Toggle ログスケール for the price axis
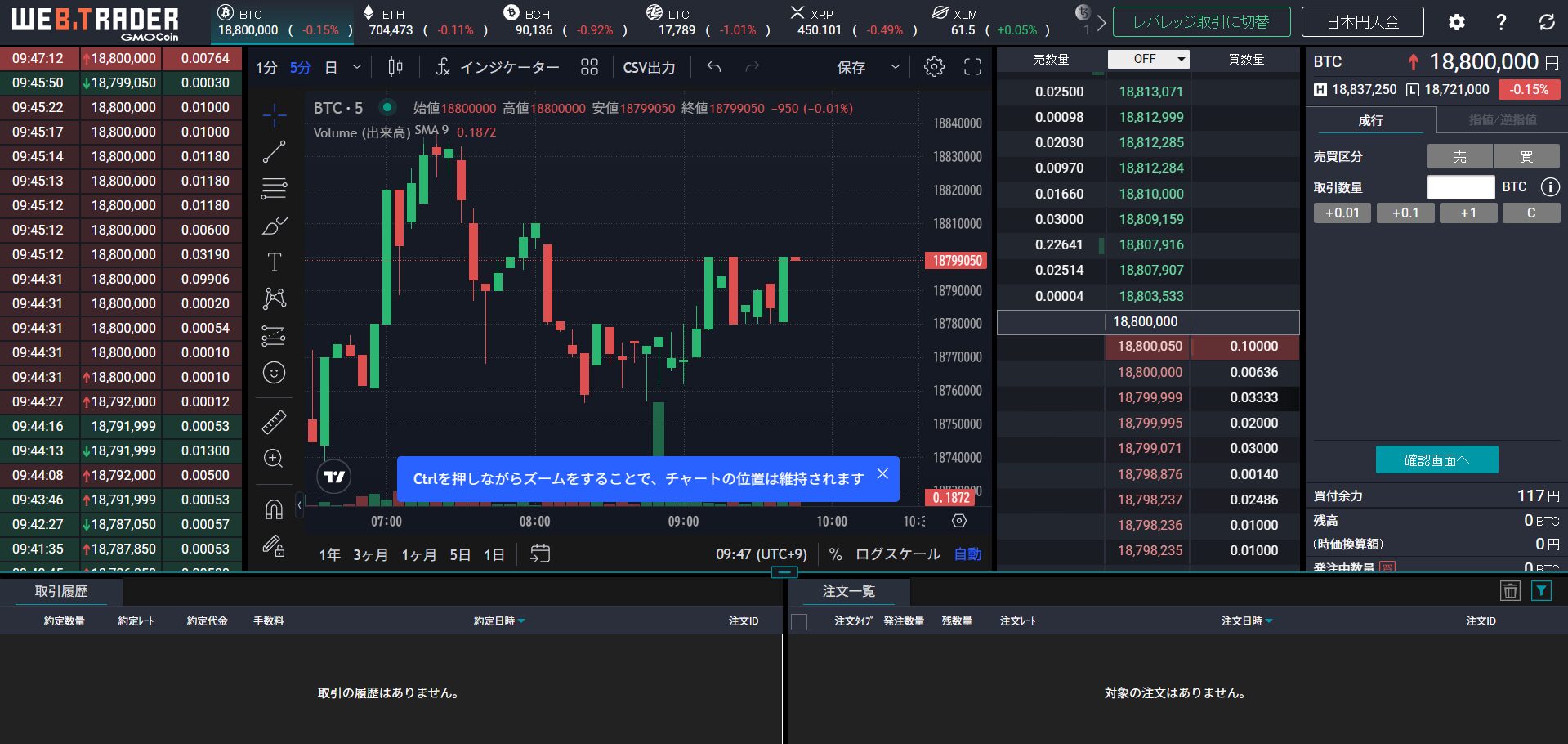Viewport: 1568px width, 744px height. (x=896, y=554)
